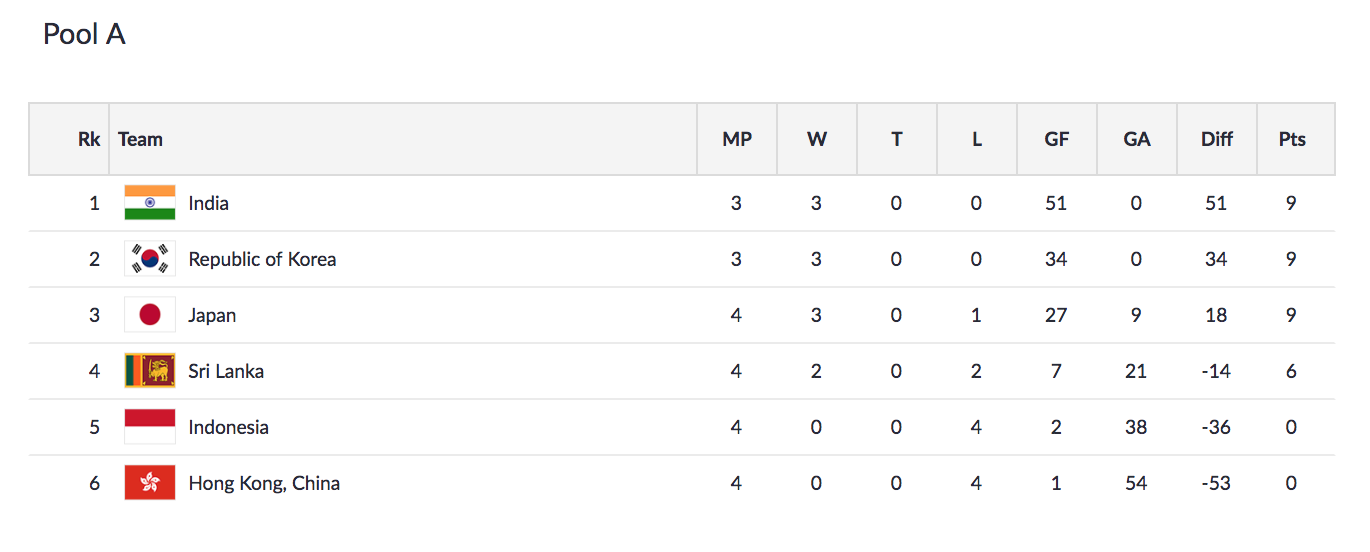Select the Japan flag icon
This screenshot has width=1370, height=552.
[x=150, y=315]
